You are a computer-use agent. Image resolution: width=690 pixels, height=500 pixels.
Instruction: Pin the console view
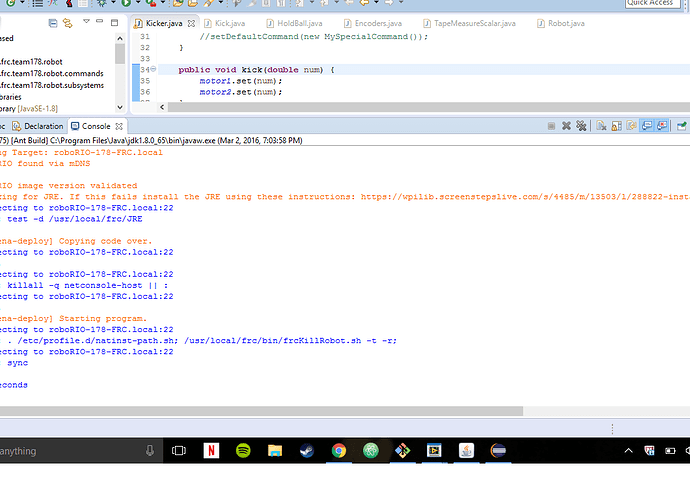click(x=682, y=126)
